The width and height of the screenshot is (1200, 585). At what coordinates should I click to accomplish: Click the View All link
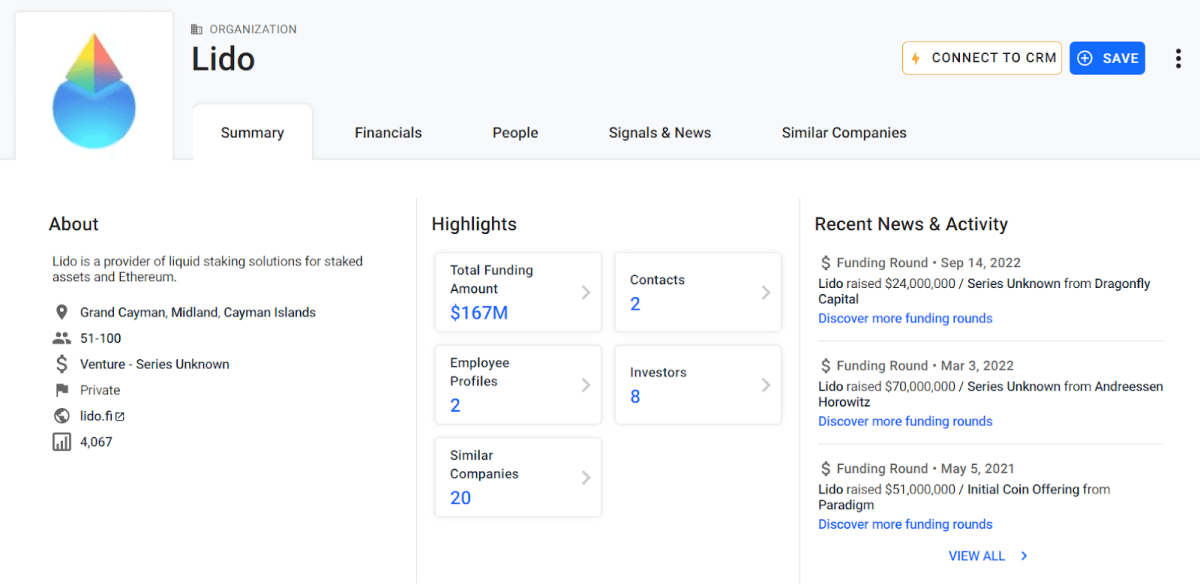[977, 556]
